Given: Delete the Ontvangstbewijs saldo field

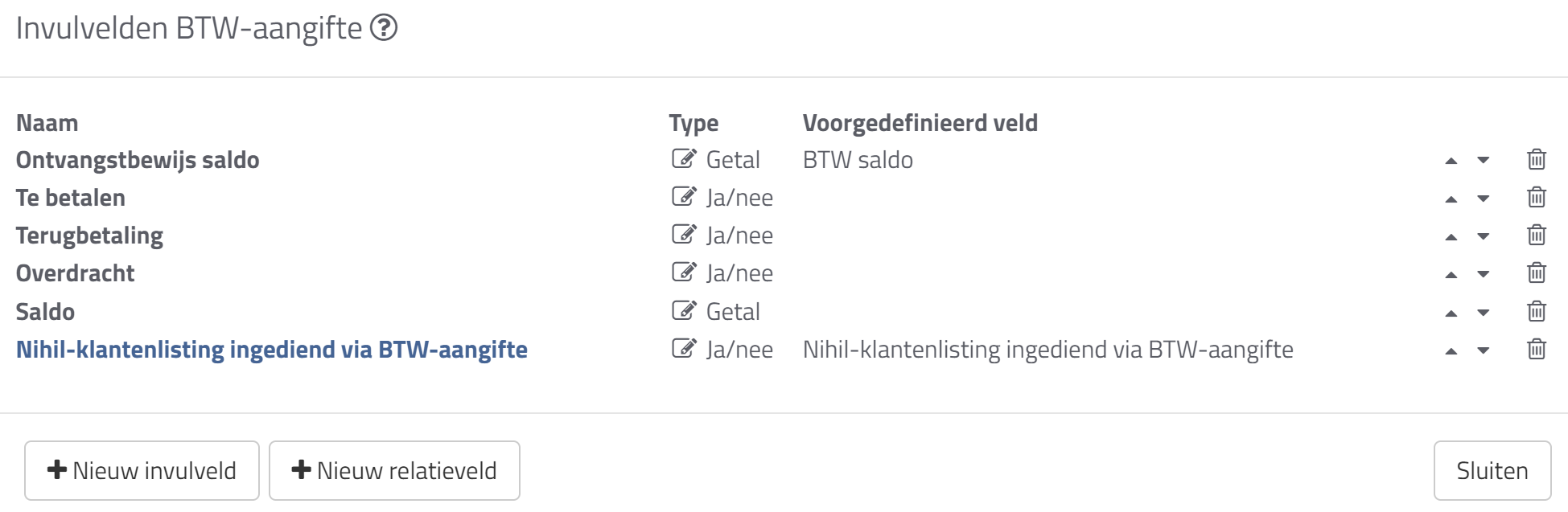Looking at the screenshot, I should [1537, 159].
